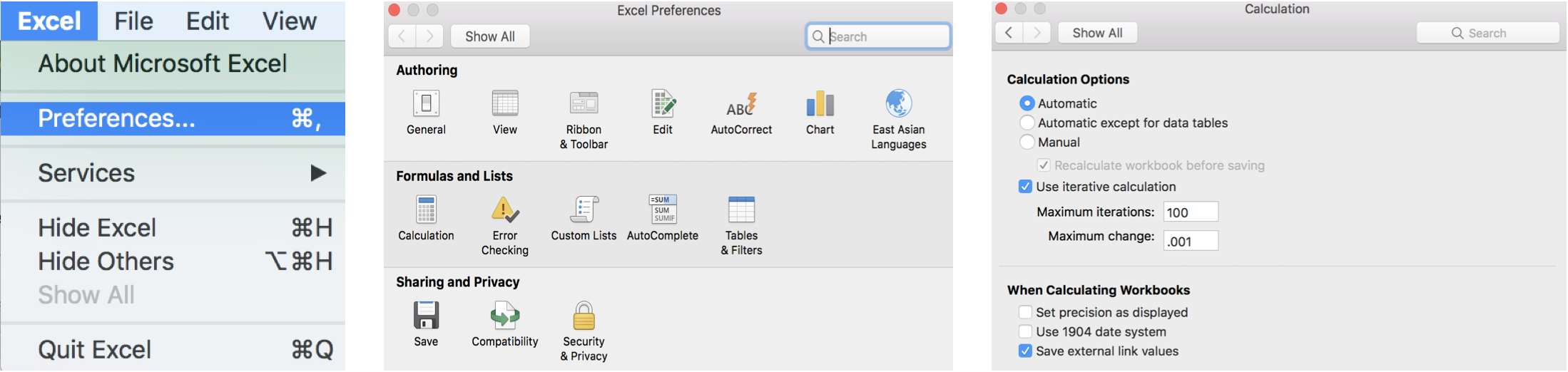This screenshot has height=372, width=1568.
Task: Select Automatic except for data tables
Action: (x=1027, y=123)
